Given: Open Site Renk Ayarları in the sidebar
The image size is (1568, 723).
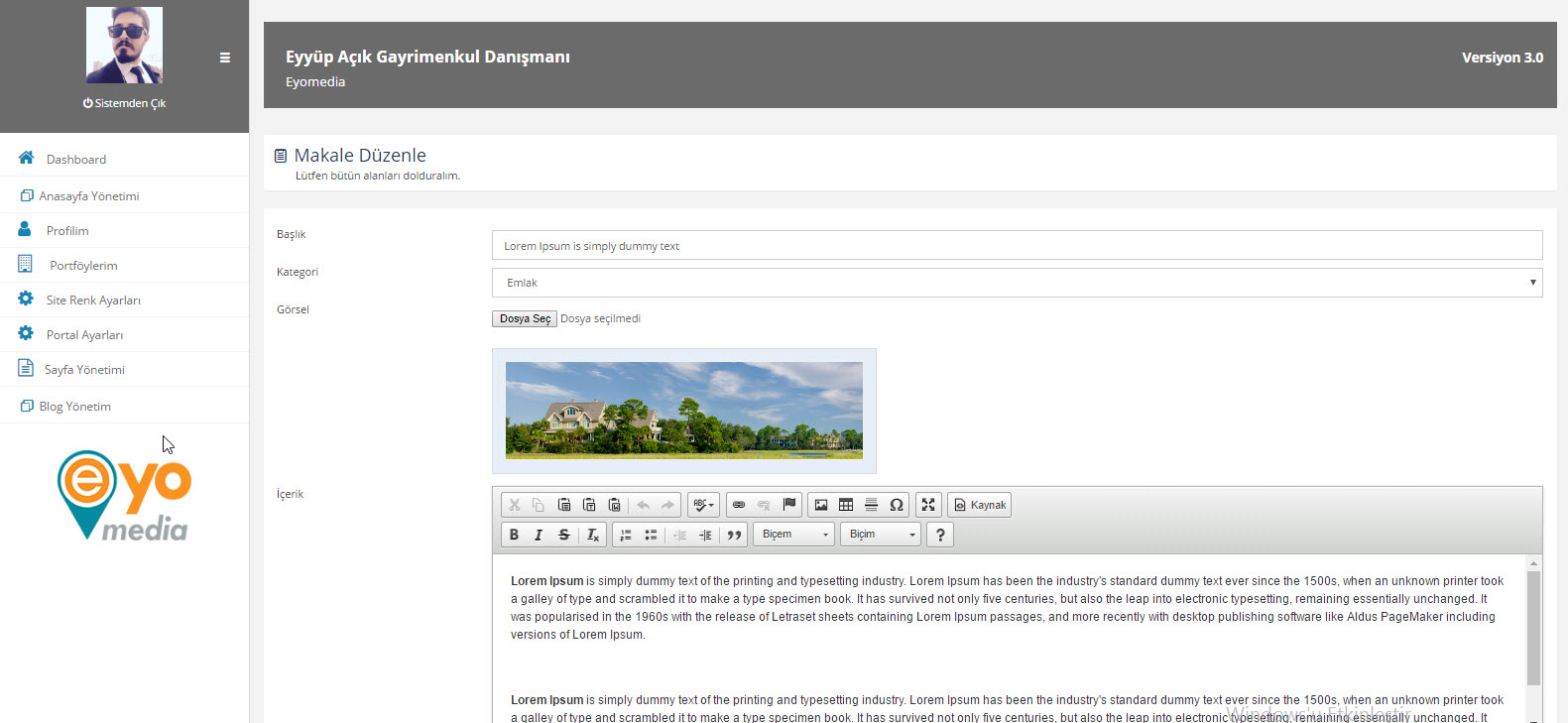Looking at the screenshot, I should (124, 300).
